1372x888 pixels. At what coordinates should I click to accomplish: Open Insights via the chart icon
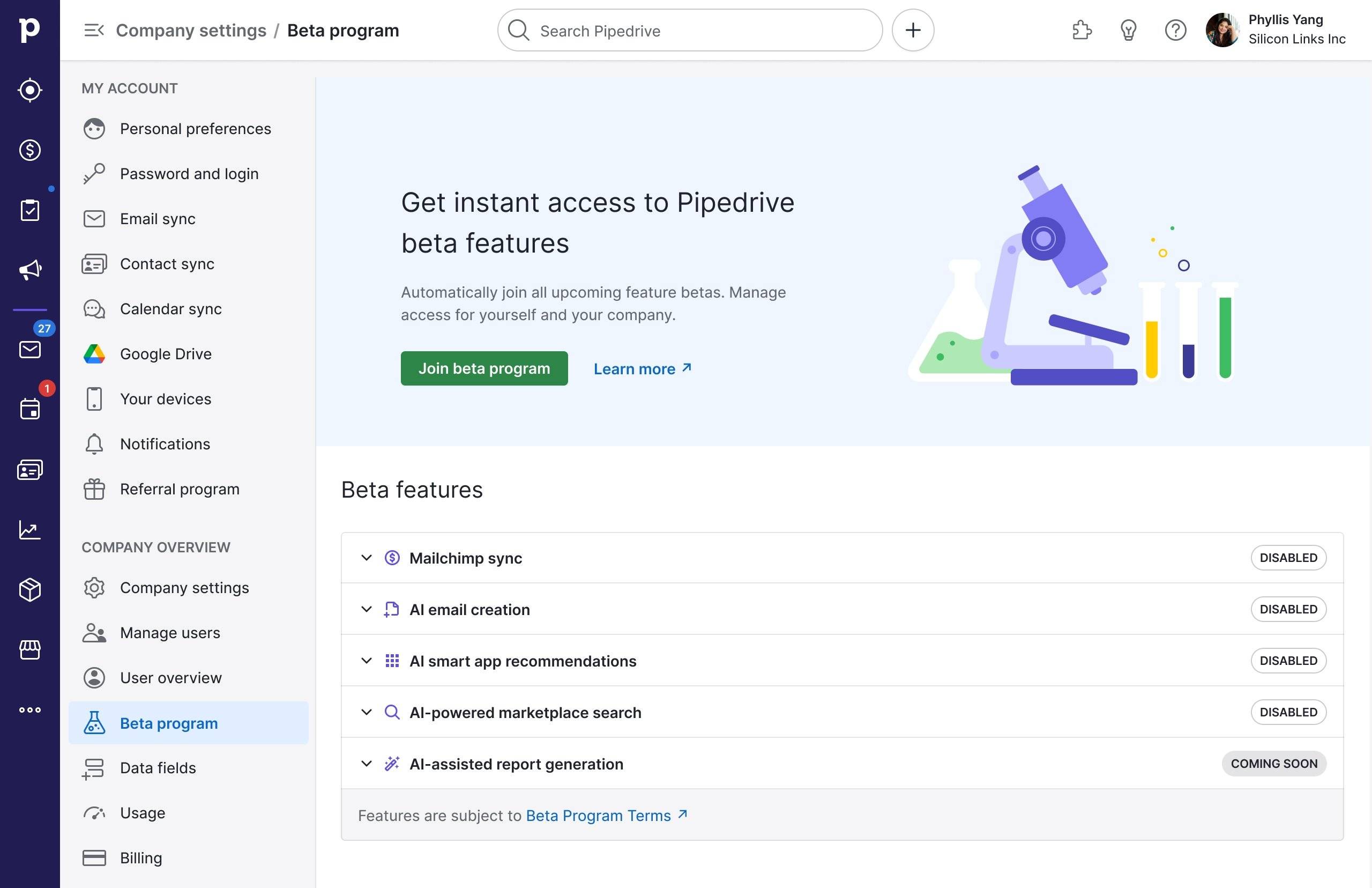pyautogui.click(x=30, y=529)
